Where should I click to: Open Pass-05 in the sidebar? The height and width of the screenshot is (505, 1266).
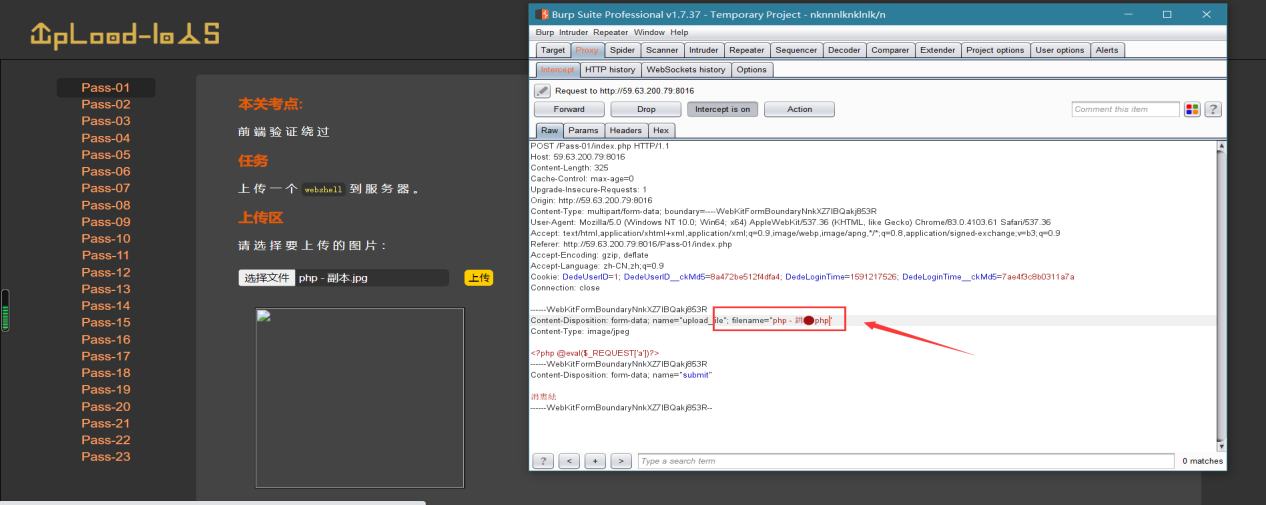pos(106,154)
